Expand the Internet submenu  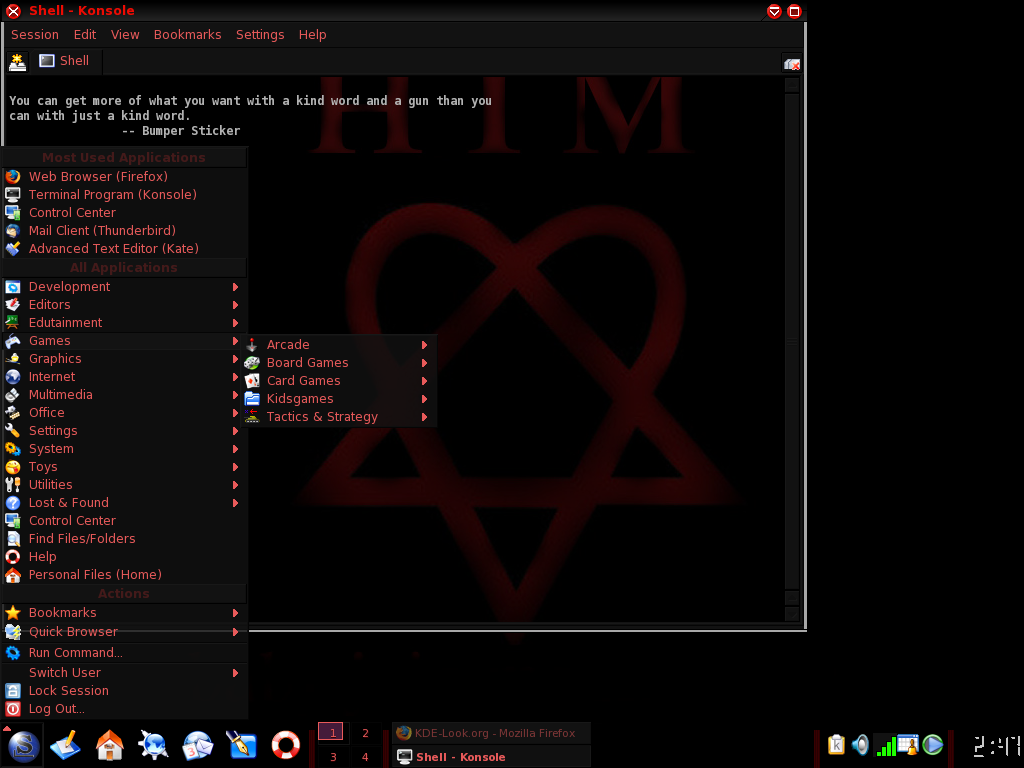click(x=124, y=377)
